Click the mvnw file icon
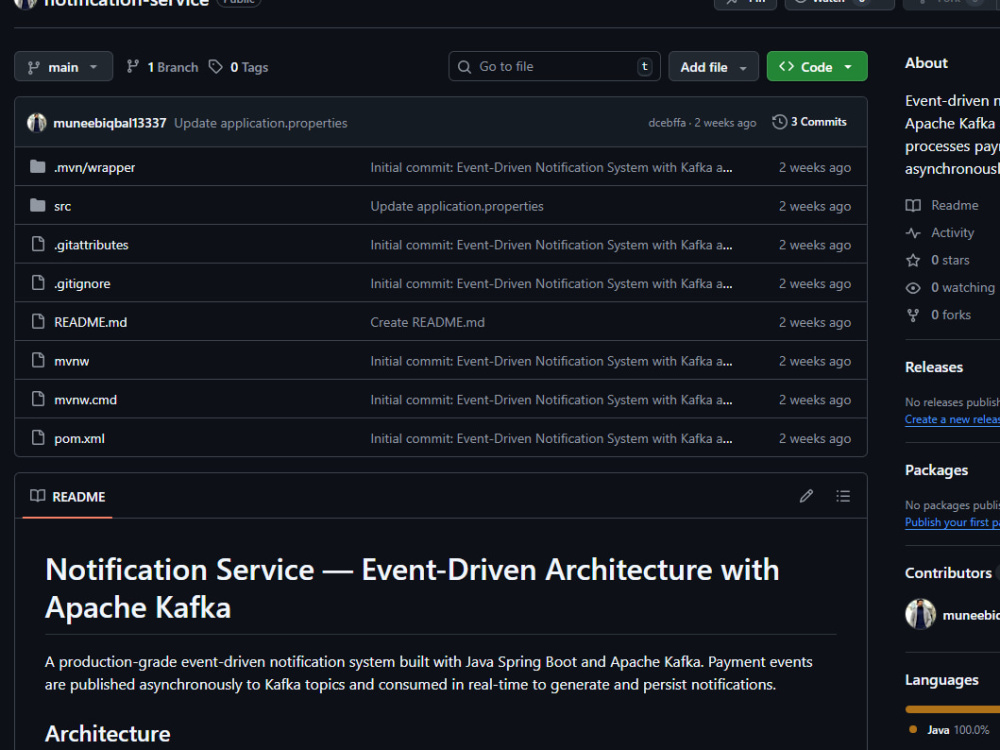The width and height of the screenshot is (1000, 750). [38, 360]
